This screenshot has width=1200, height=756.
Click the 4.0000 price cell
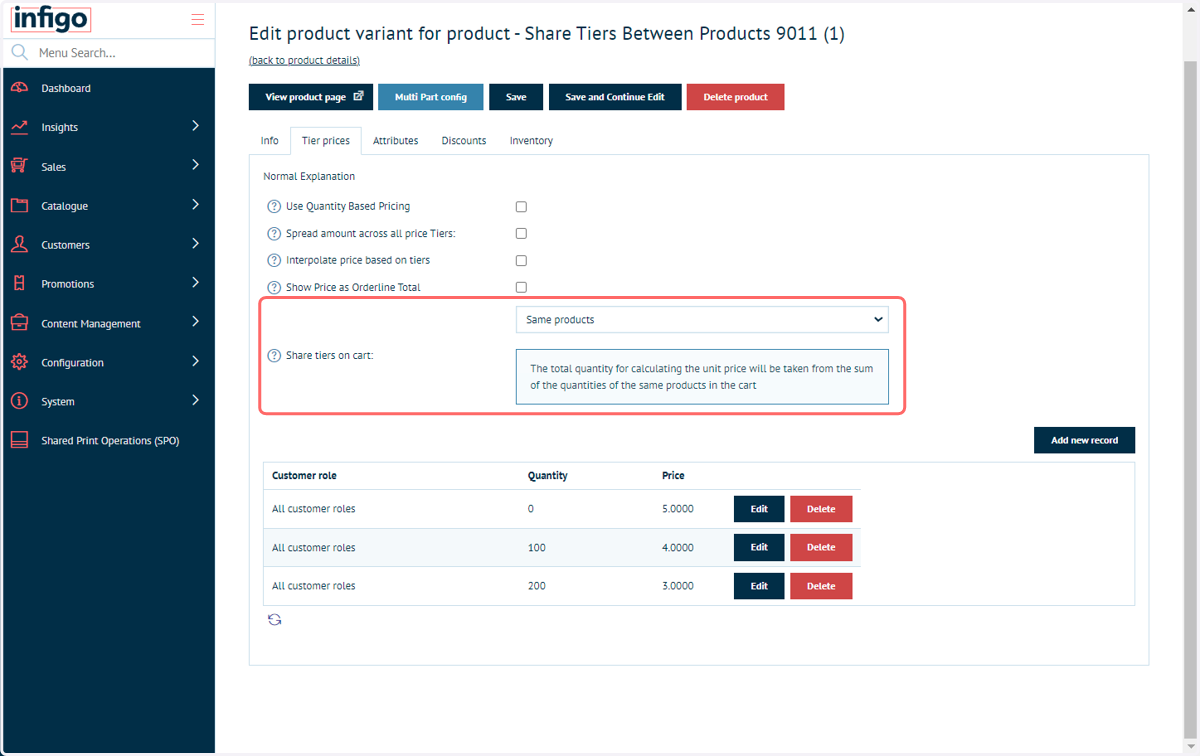(678, 548)
